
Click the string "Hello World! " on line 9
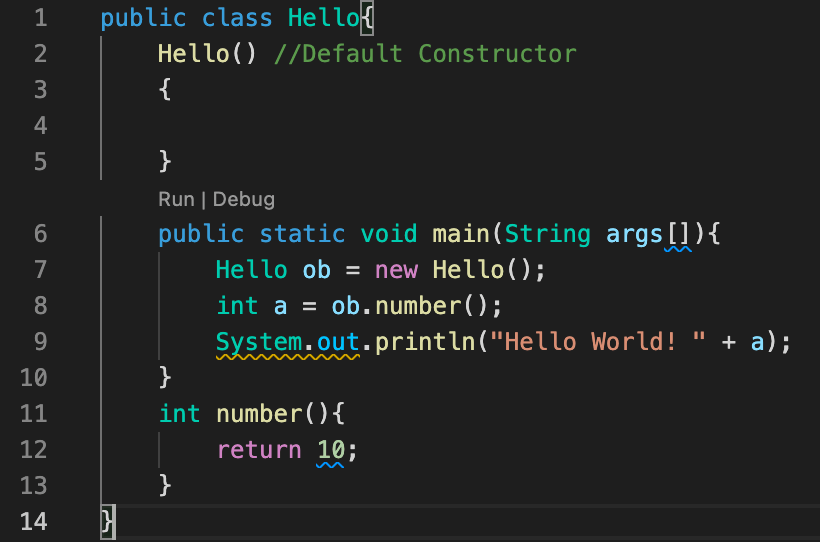coord(598,342)
